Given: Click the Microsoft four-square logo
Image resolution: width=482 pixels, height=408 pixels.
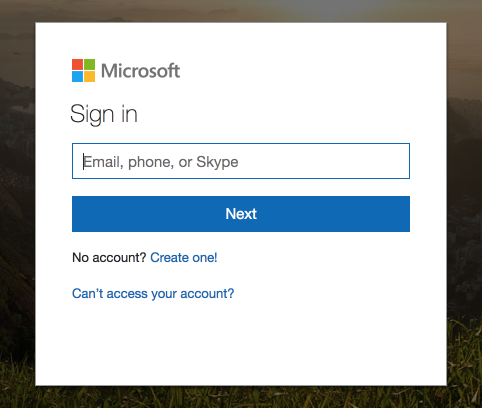Looking at the screenshot, I should [83, 70].
